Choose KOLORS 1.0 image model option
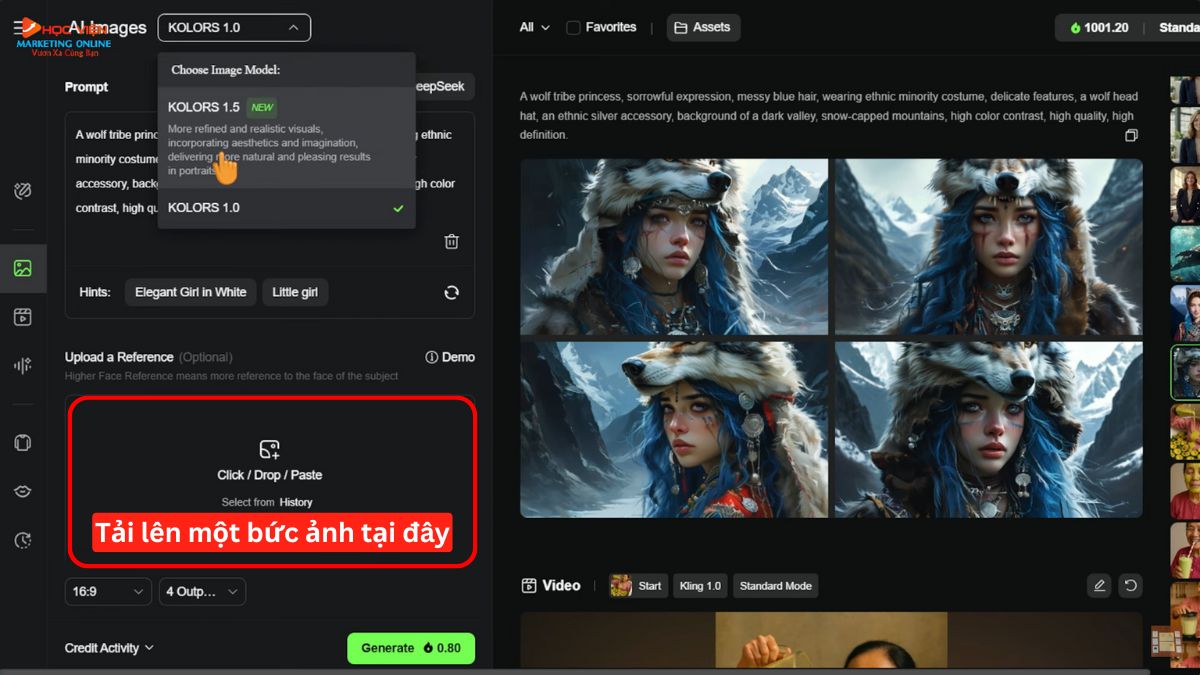Image resolution: width=1200 pixels, height=675 pixels. (286, 208)
